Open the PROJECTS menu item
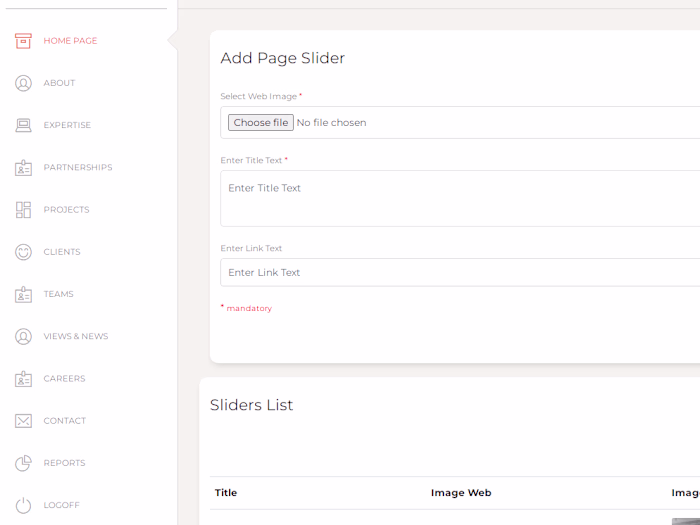This screenshot has width=700, height=525. point(66,210)
